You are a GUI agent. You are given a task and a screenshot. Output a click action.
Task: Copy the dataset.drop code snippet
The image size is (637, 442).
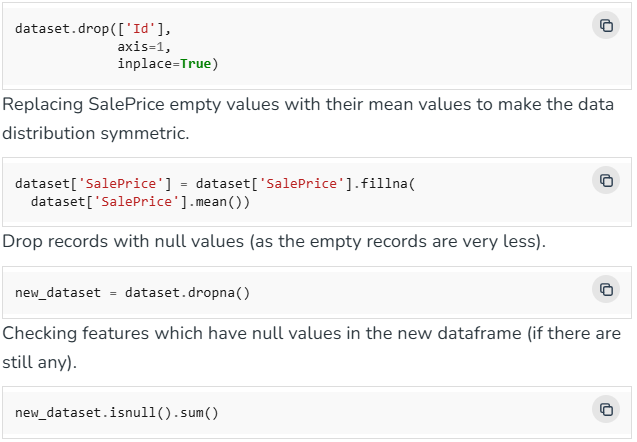click(x=606, y=25)
